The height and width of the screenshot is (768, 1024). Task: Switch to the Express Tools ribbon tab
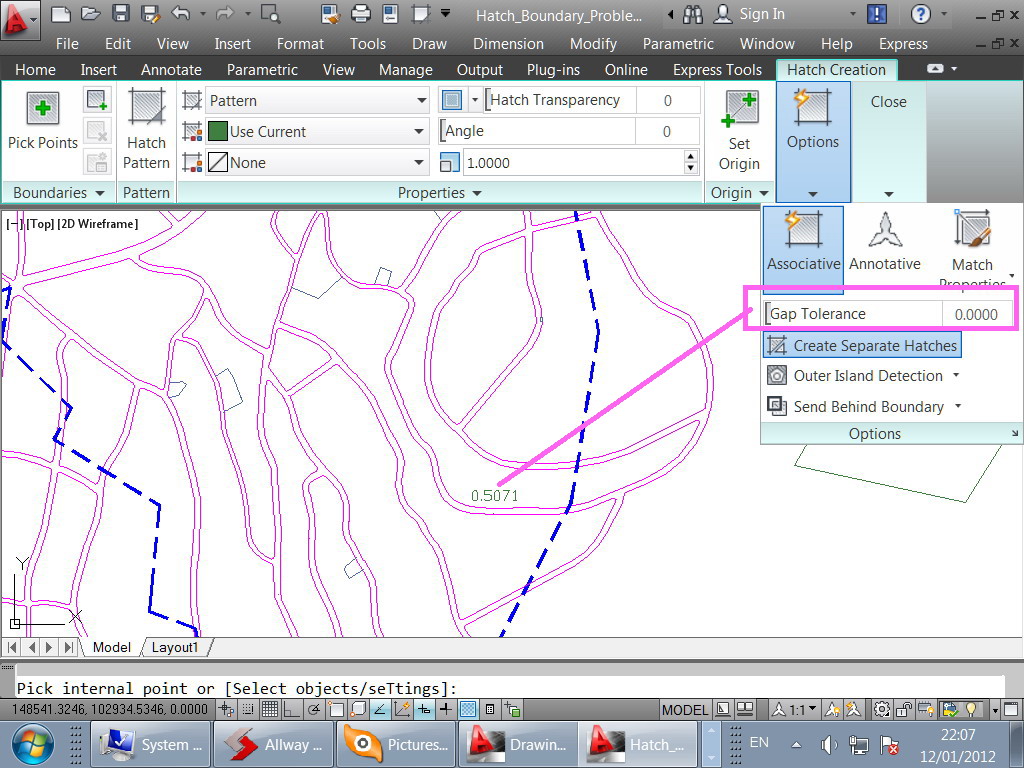pos(717,70)
